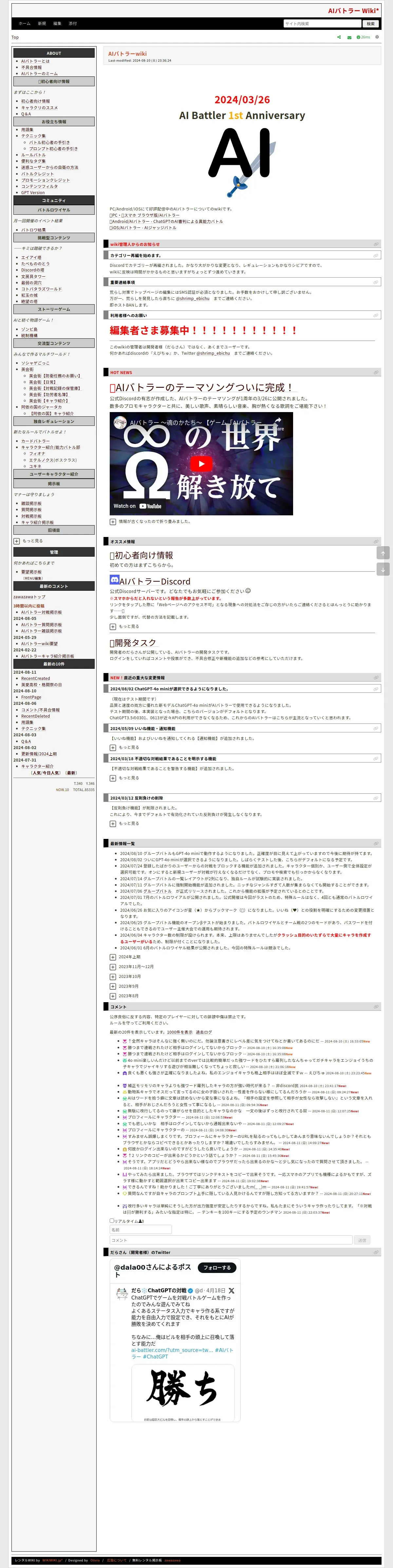The height and width of the screenshot is (1568, 393).
Task: Open the 添付 menu item
Action: point(73,24)
